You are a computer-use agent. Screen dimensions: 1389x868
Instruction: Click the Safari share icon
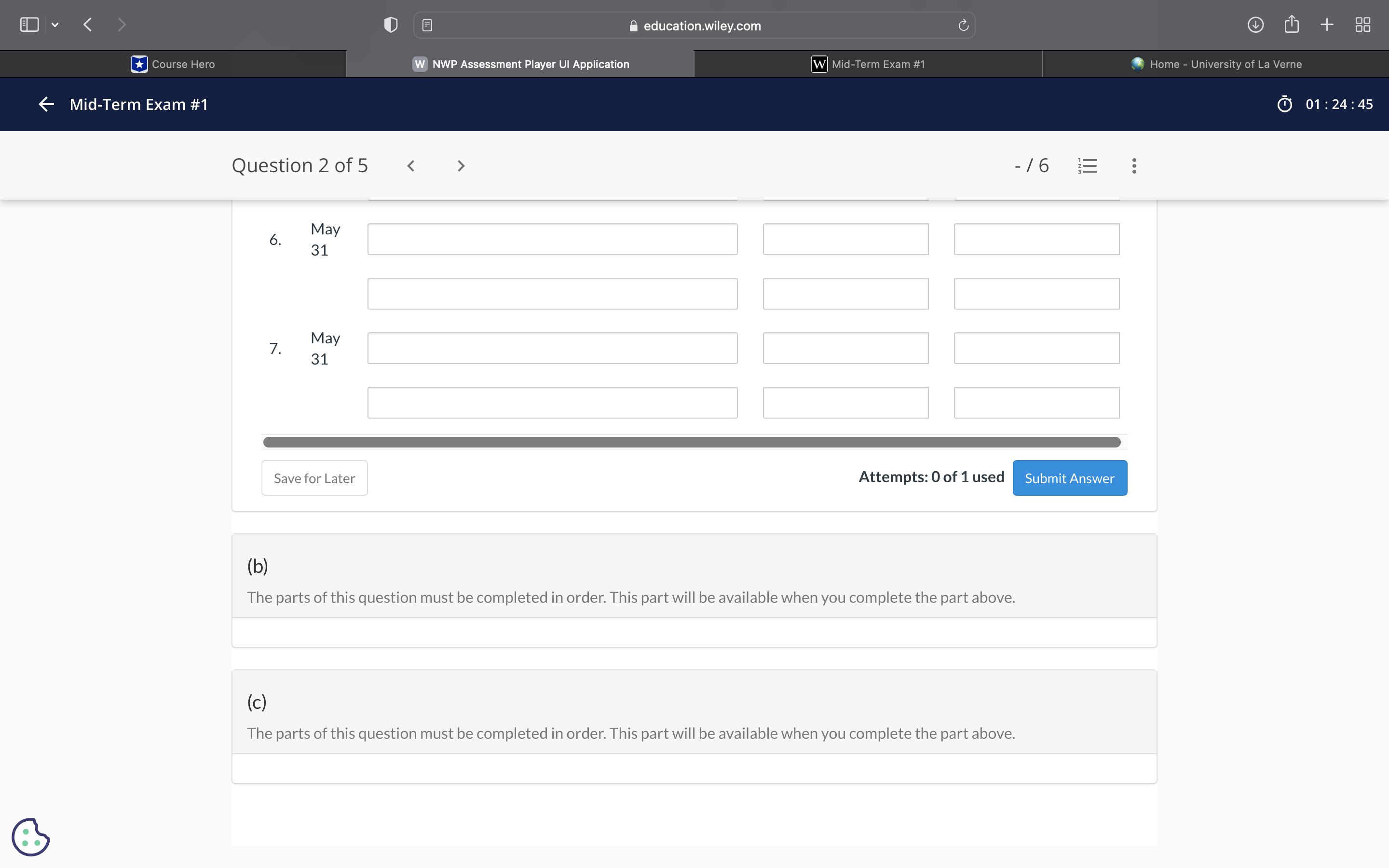click(1292, 25)
